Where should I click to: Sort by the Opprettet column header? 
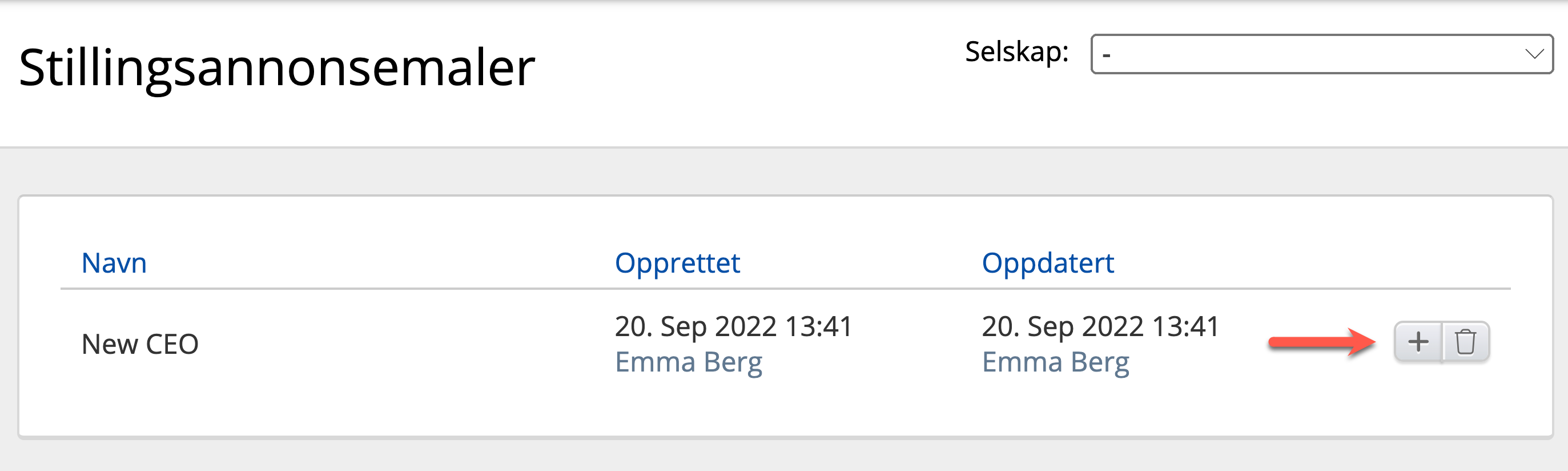[x=677, y=264]
